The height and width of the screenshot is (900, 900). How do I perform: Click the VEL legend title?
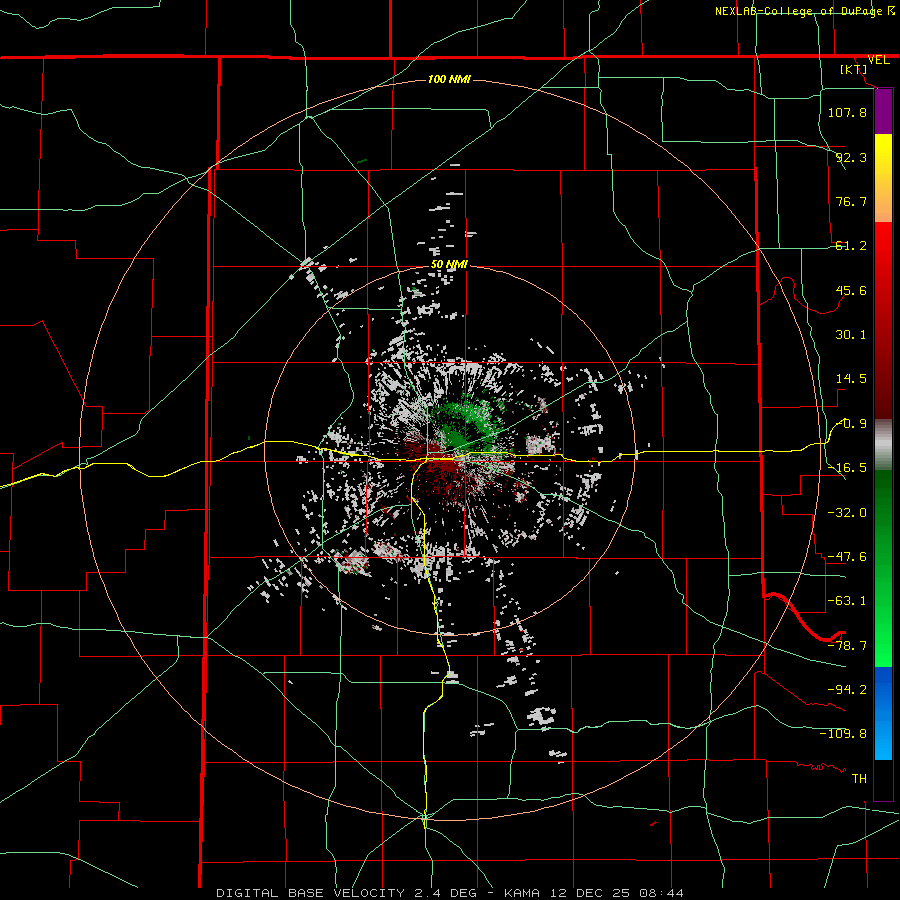tap(878, 60)
